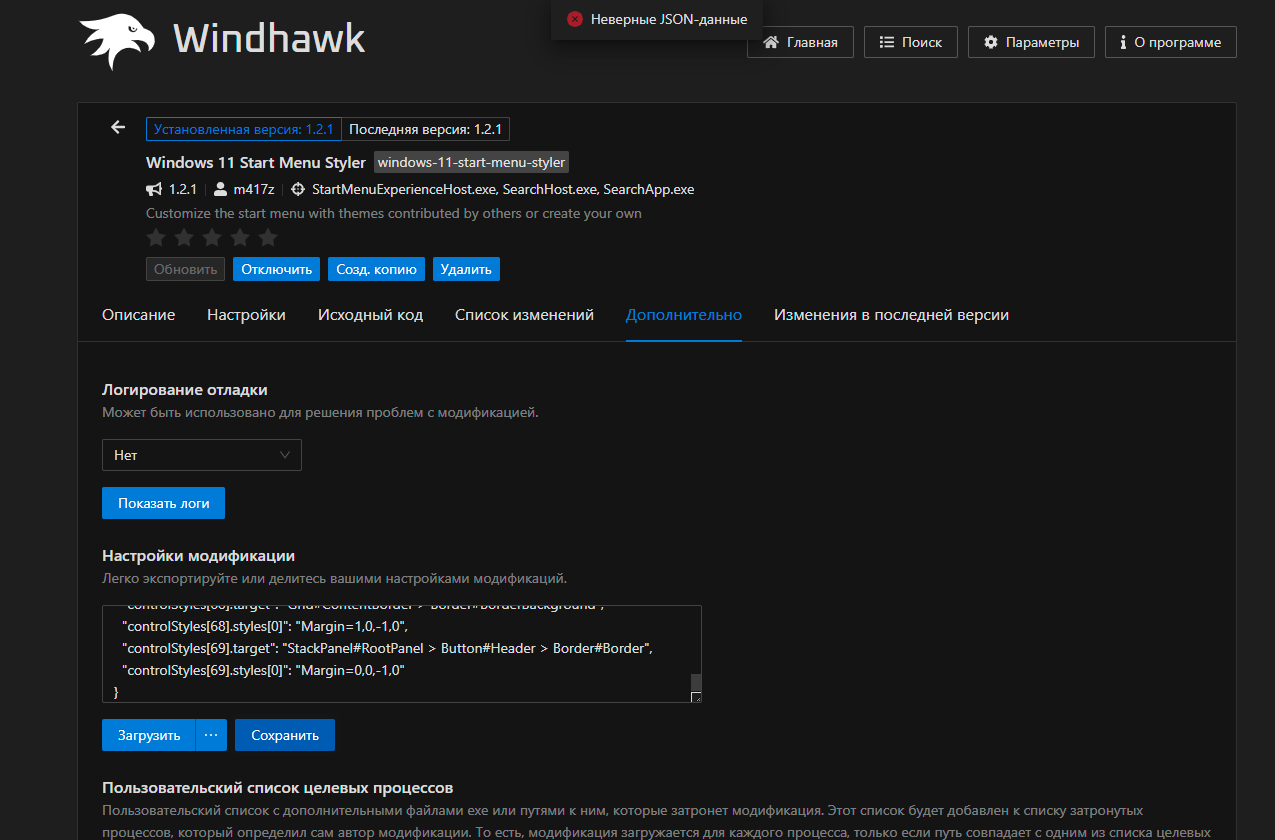Click the windows-11-start-menu-styler ID tag
The height and width of the screenshot is (840, 1275).
(472, 162)
